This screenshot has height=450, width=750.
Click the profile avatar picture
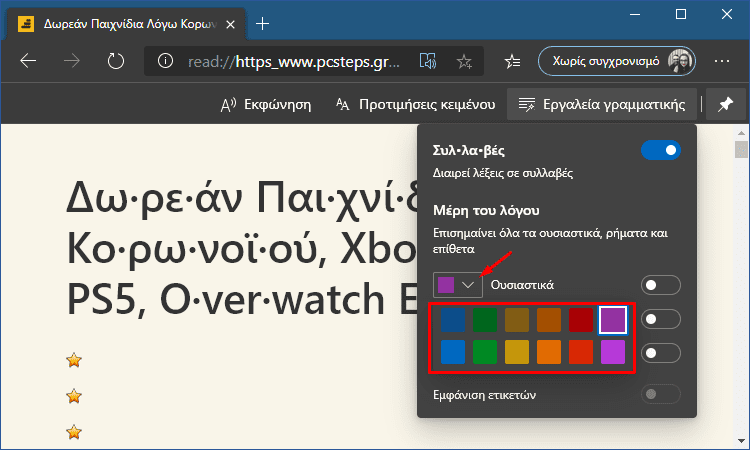pos(680,61)
